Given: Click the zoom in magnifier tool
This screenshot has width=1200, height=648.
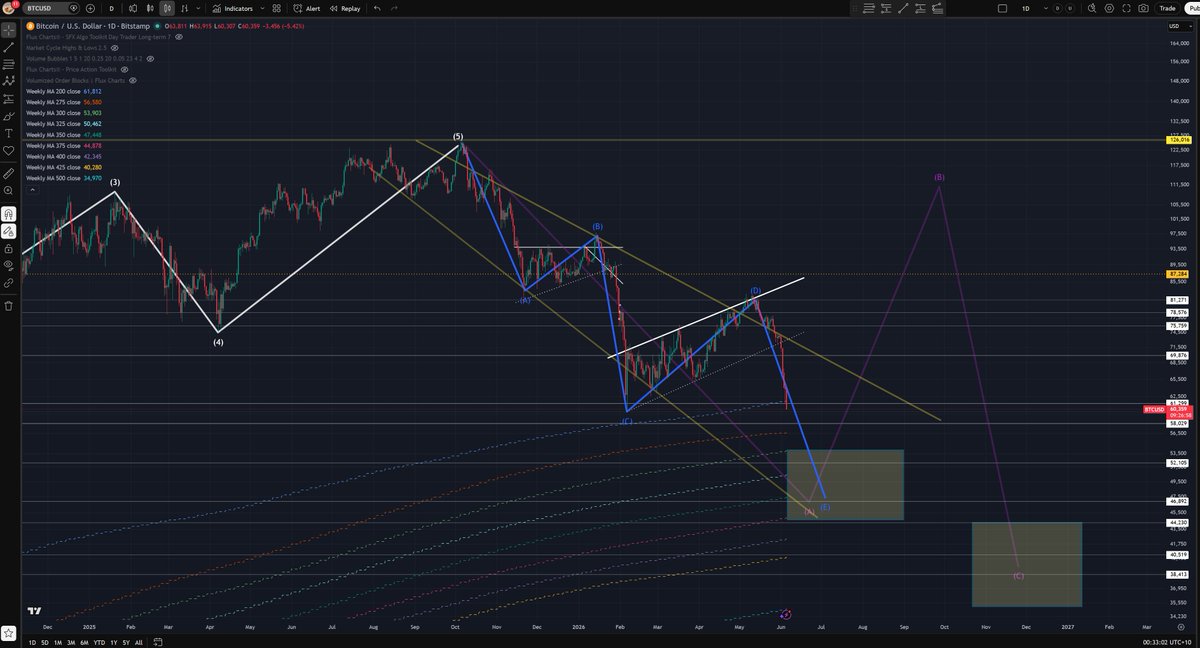Looking at the screenshot, I should coord(9,190).
